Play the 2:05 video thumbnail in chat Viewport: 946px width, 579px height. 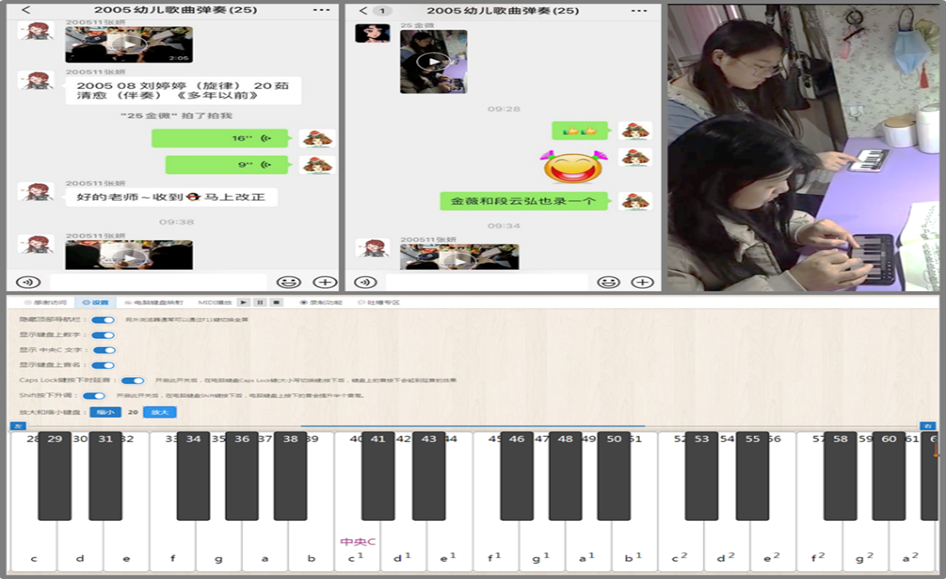129,44
